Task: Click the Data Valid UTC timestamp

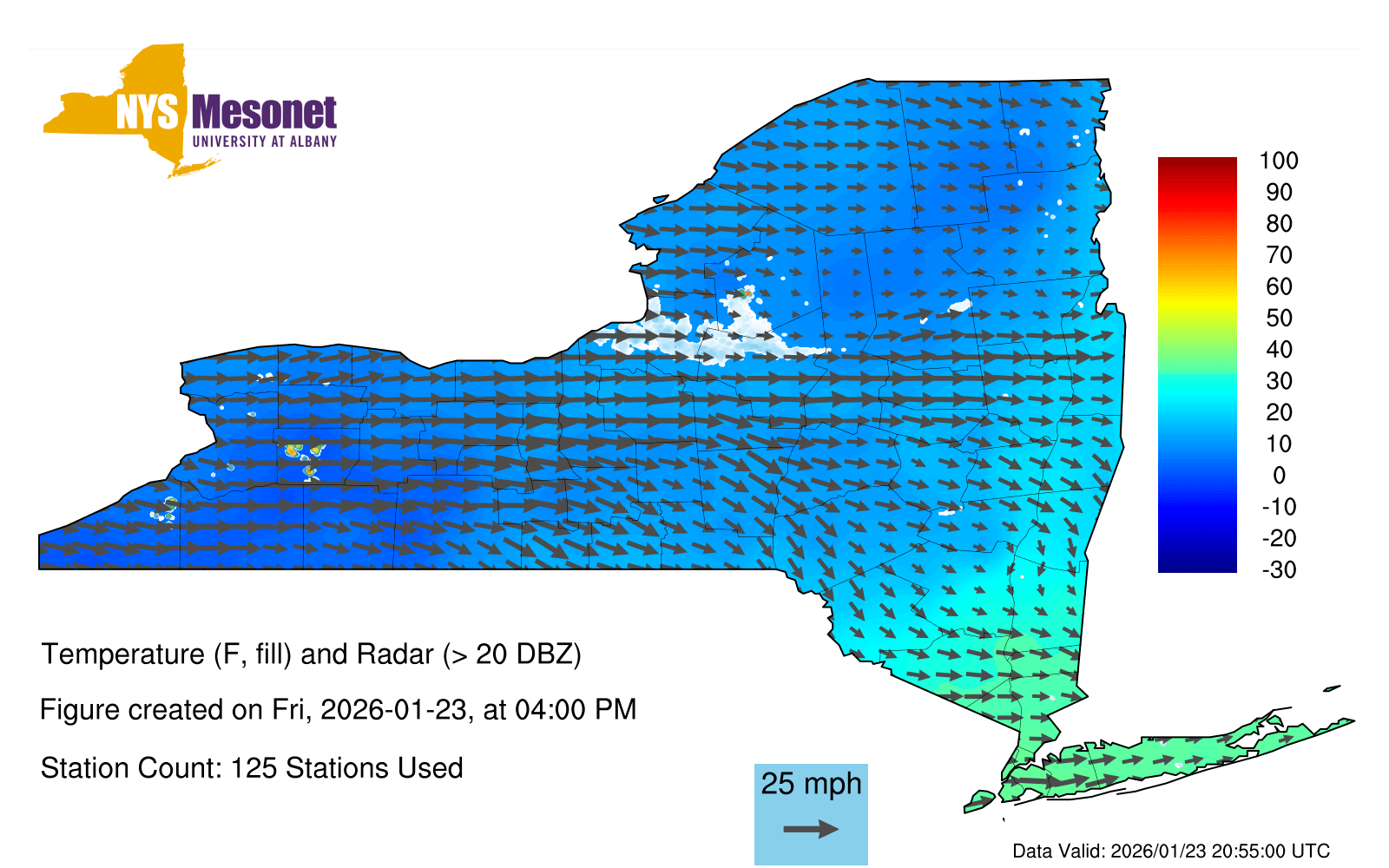Action: [1170, 851]
